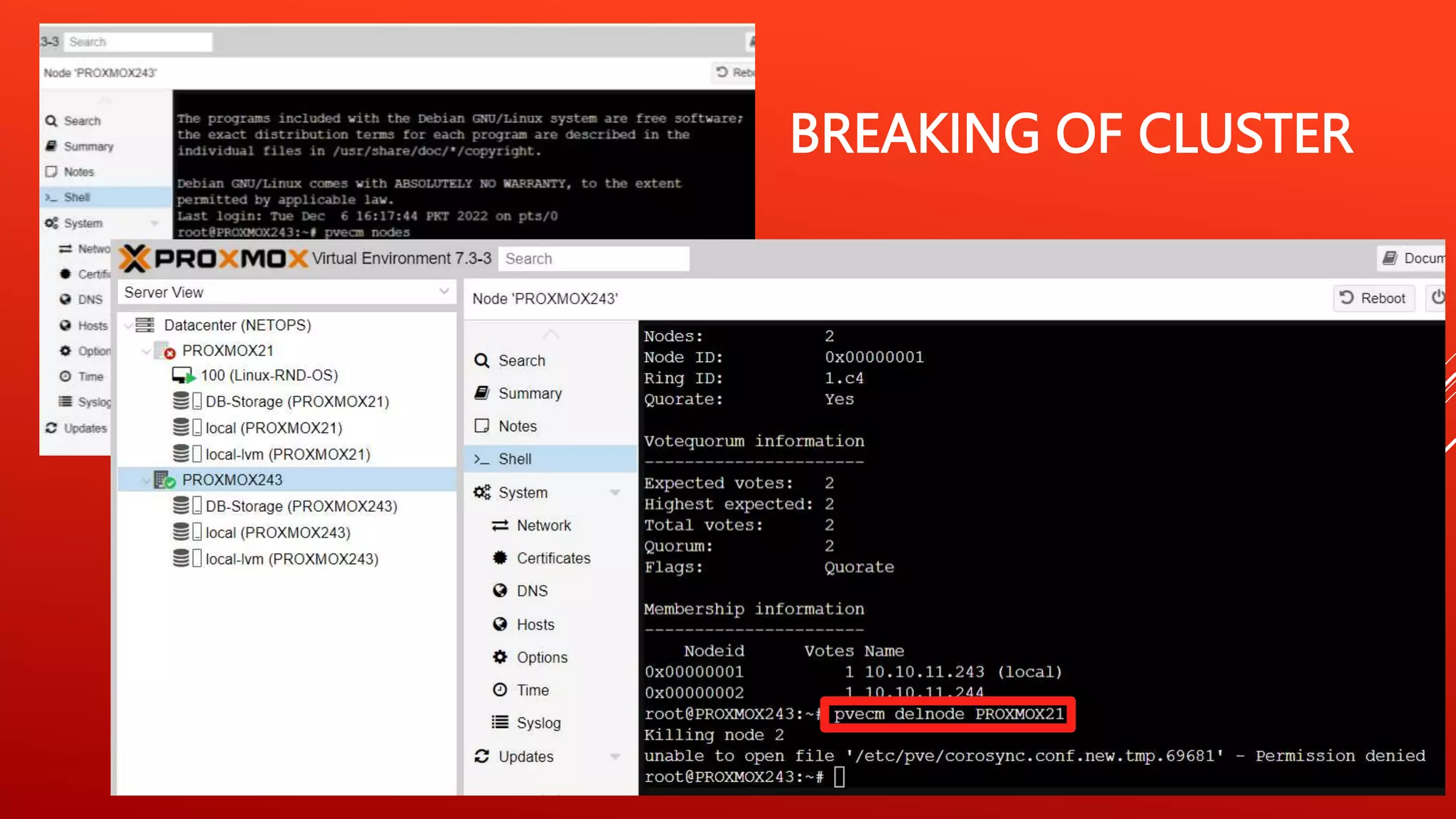Open Summary in the front node menu
Screen dimensions: 1456x819
tap(550, 393)
